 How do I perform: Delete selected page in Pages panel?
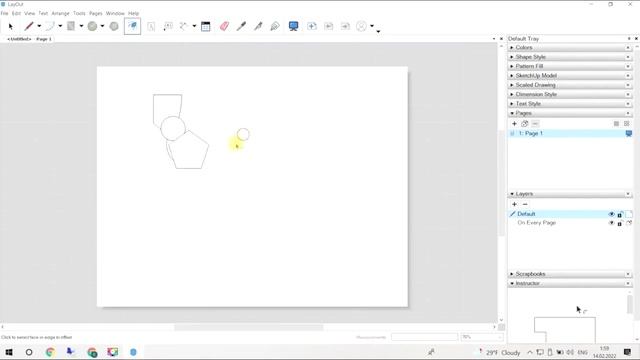click(535, 124)
